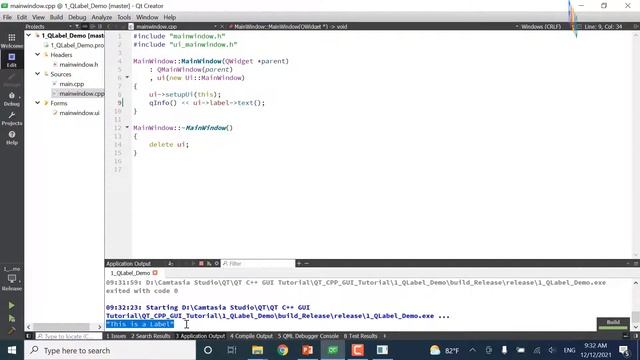
Task: Start debugging with the debug-run button
Action: click(x=11, y=318)
